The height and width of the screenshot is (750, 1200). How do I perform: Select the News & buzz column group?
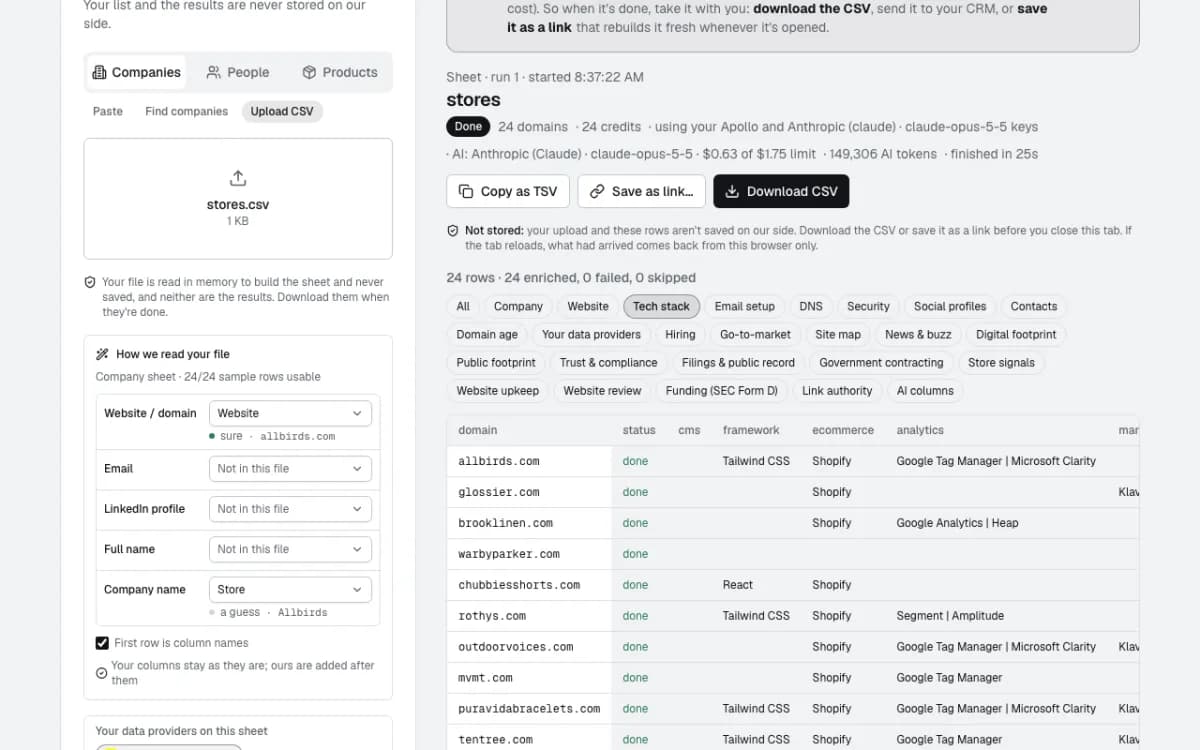coord(918,334)
